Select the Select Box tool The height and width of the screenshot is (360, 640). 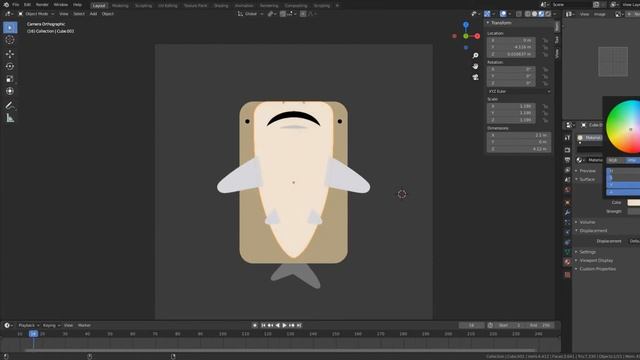coord(10,27)
